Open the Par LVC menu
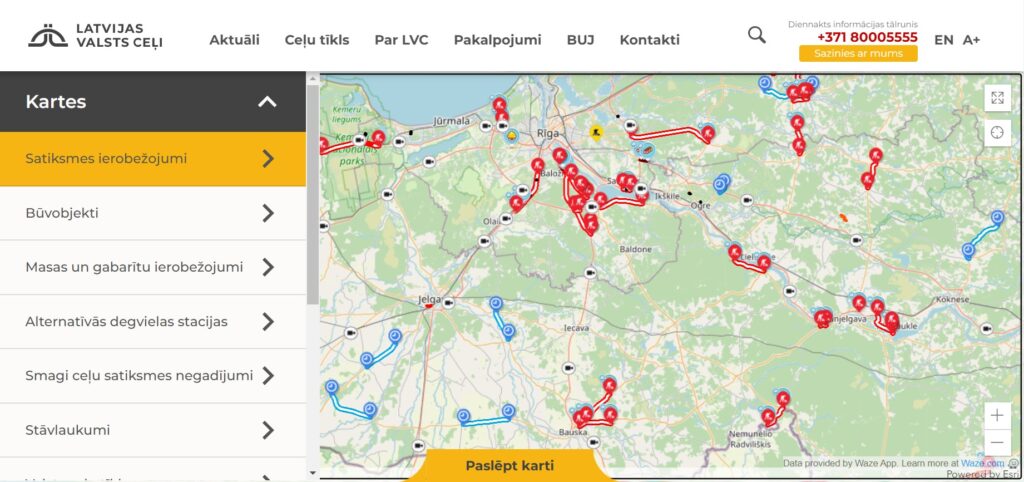 (401, 40)
